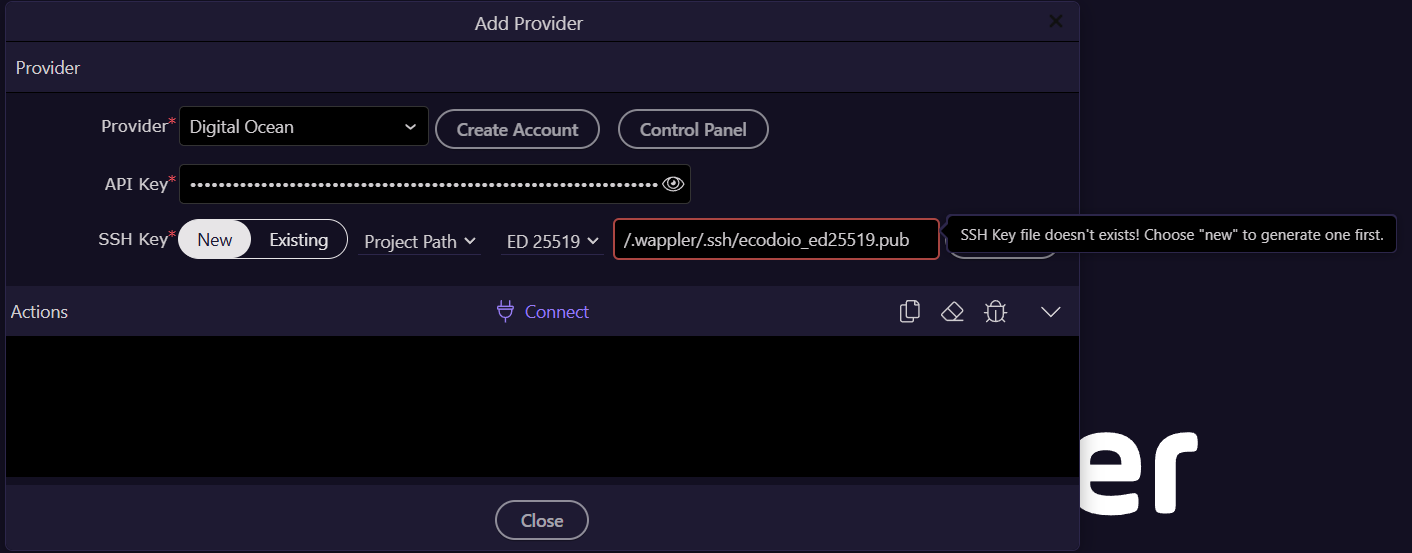The width and height of the screenshot is (1412, 553).
Task: Dismiss the Add Provider dialog with X
Action: pyautogui.click(x=1056, y=21)
